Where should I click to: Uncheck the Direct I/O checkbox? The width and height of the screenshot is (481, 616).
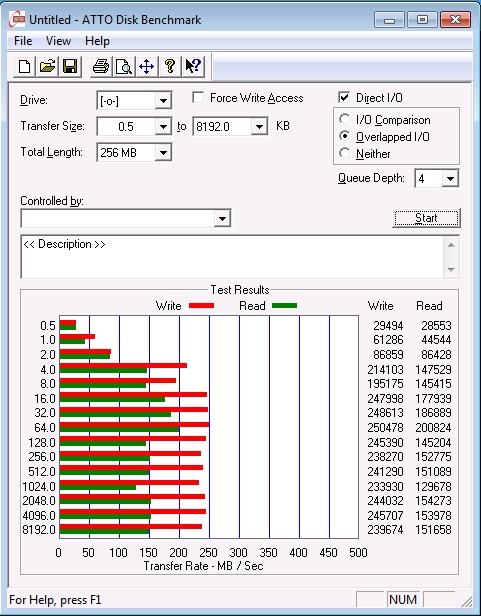tap(344, 97)
